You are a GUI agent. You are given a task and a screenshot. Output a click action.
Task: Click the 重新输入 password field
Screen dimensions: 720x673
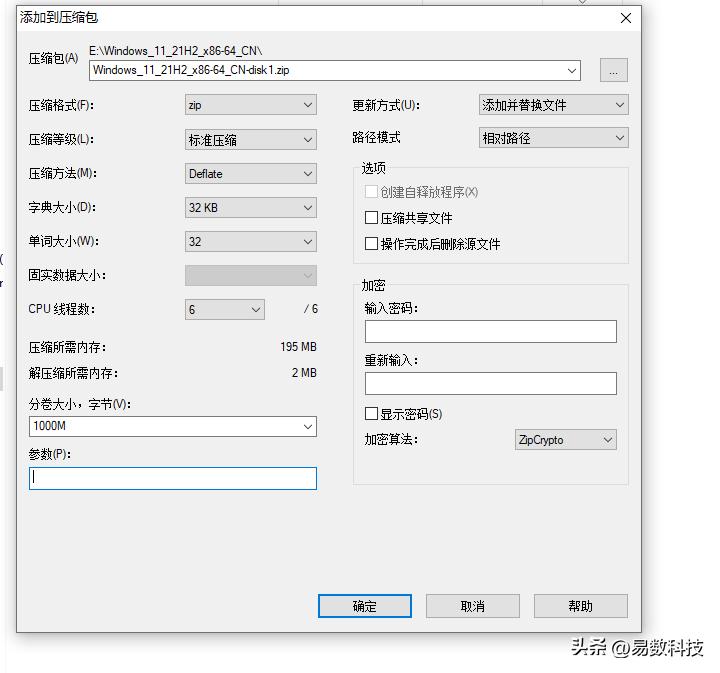[490, 383]
